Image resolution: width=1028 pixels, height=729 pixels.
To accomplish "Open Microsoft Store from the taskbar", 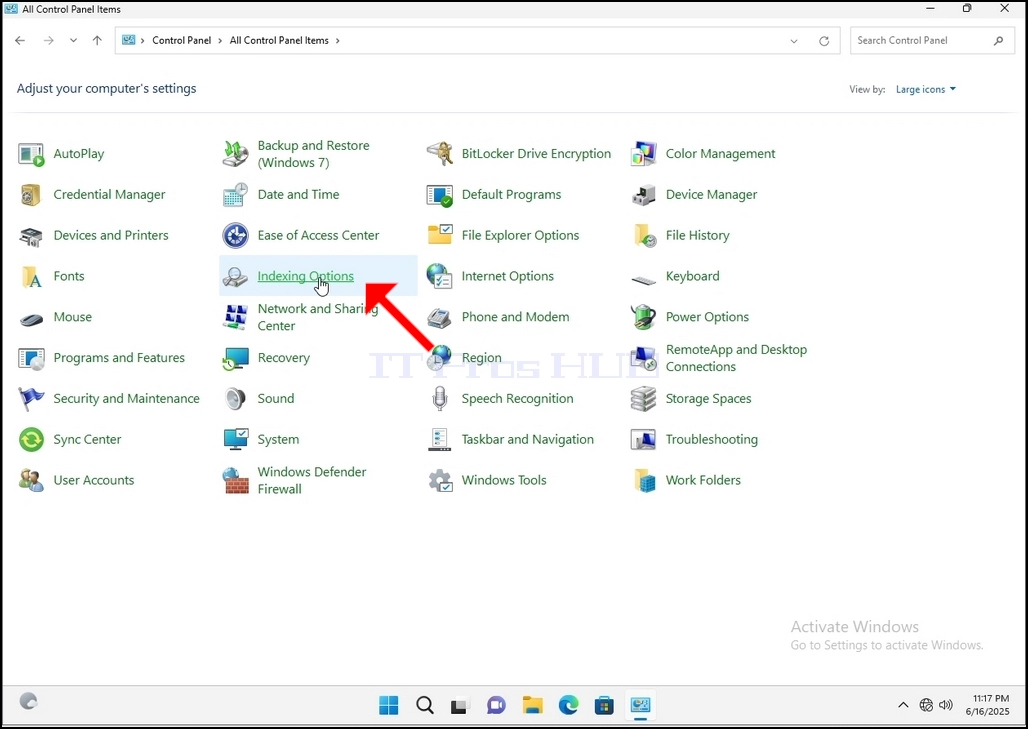I will click(604, 705).
